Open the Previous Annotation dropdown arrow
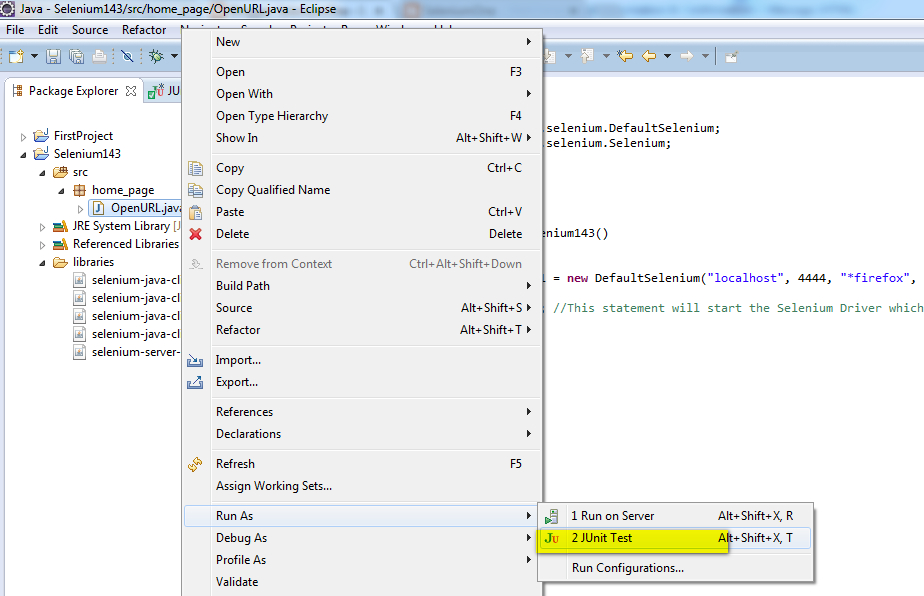924x596 pixels. pyautogui.click(x=606, y=56)
